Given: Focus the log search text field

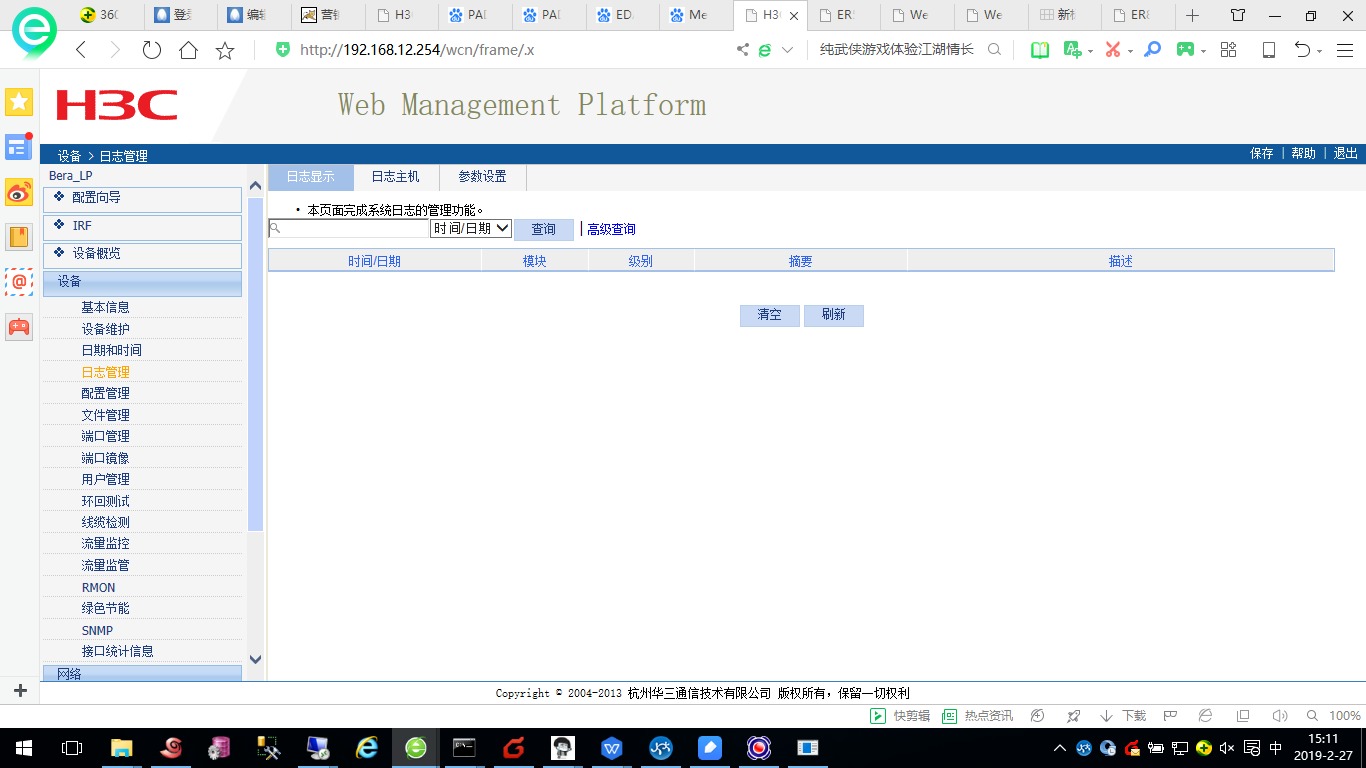Looking at the screenshot, I should pos(349,229).
